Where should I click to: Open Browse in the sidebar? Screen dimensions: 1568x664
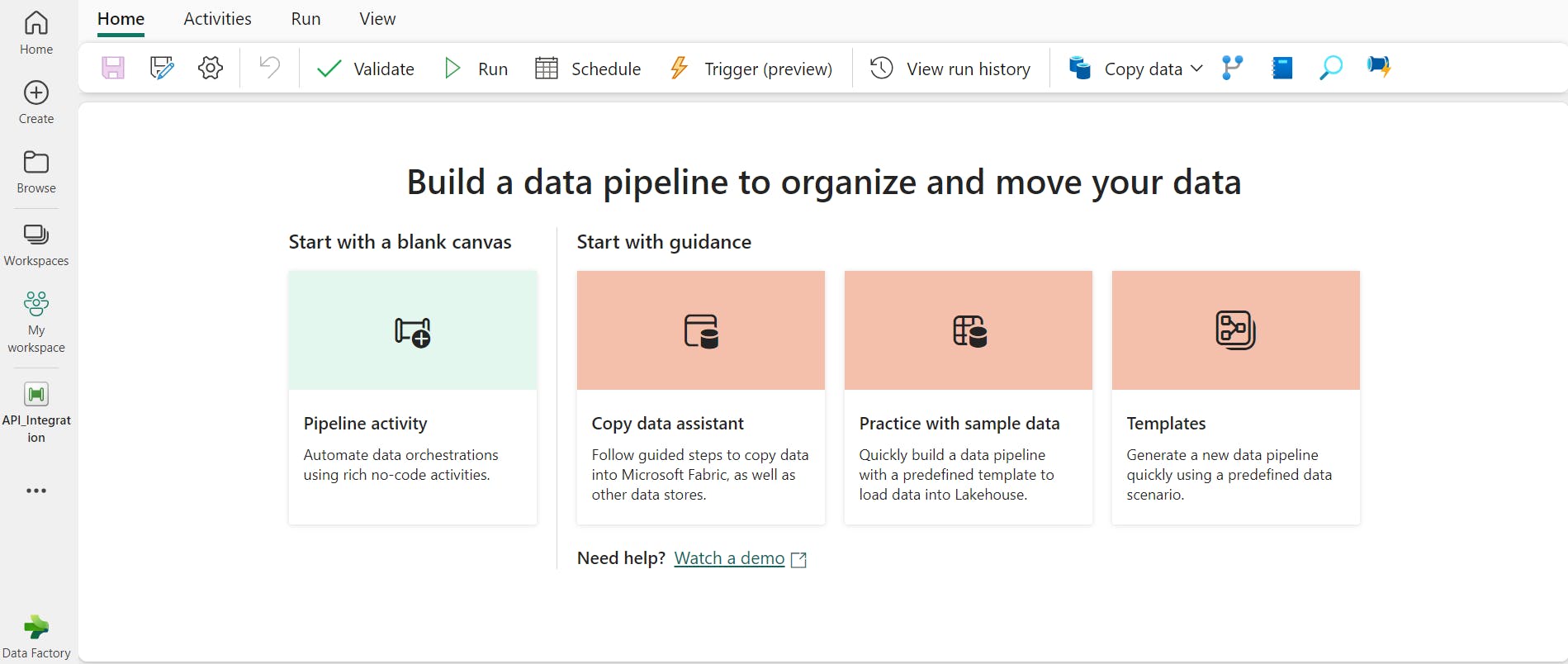point(36,172)
